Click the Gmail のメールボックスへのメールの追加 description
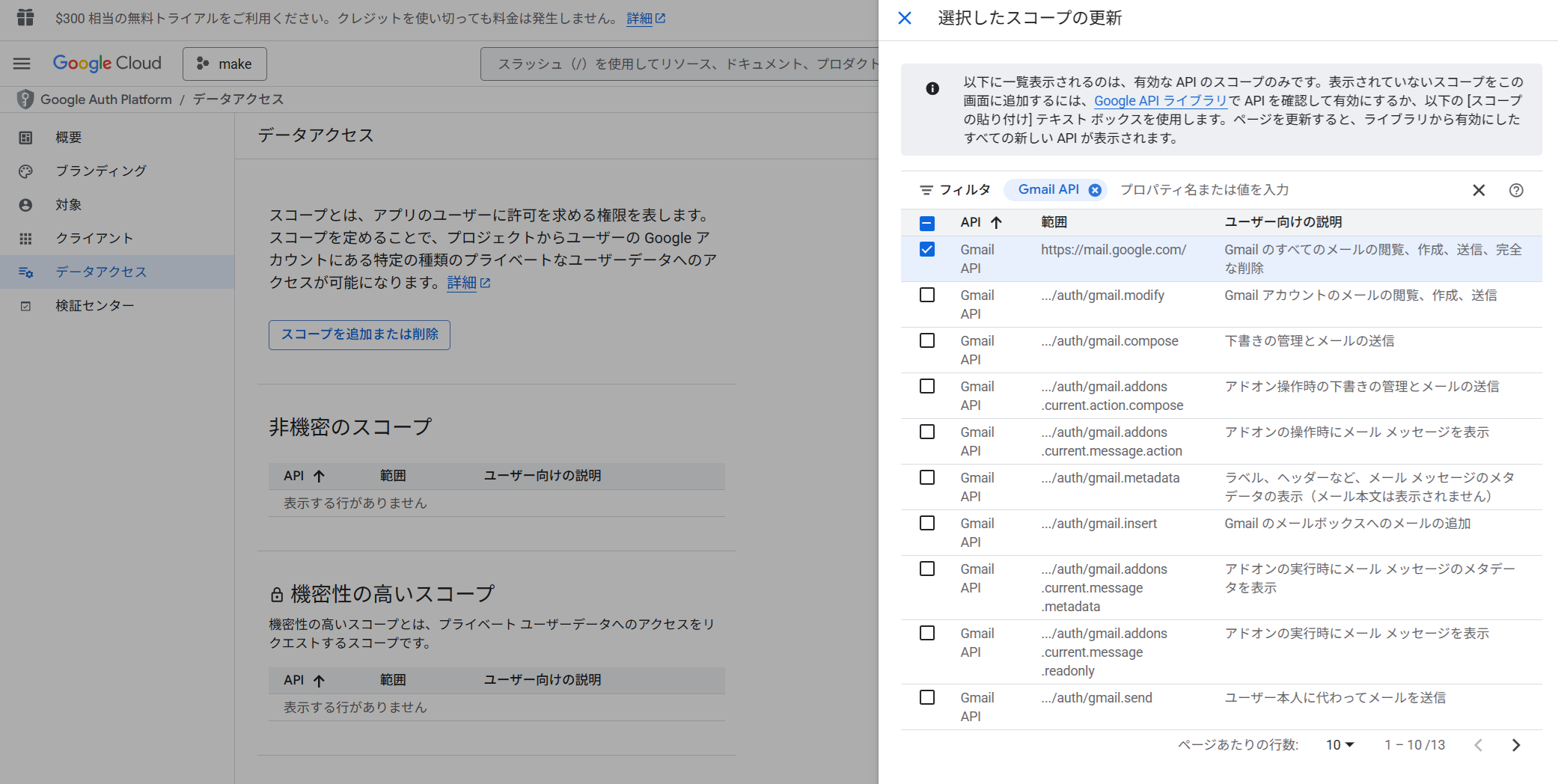 click(1348, 524)
